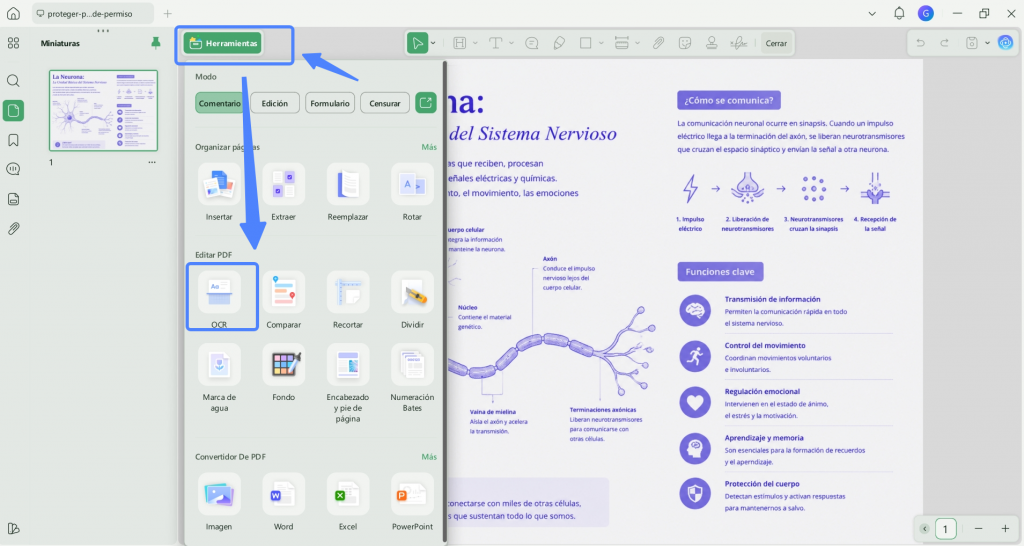
Task: Select the measurement tool icon
Action: click(x=622, y=43)
